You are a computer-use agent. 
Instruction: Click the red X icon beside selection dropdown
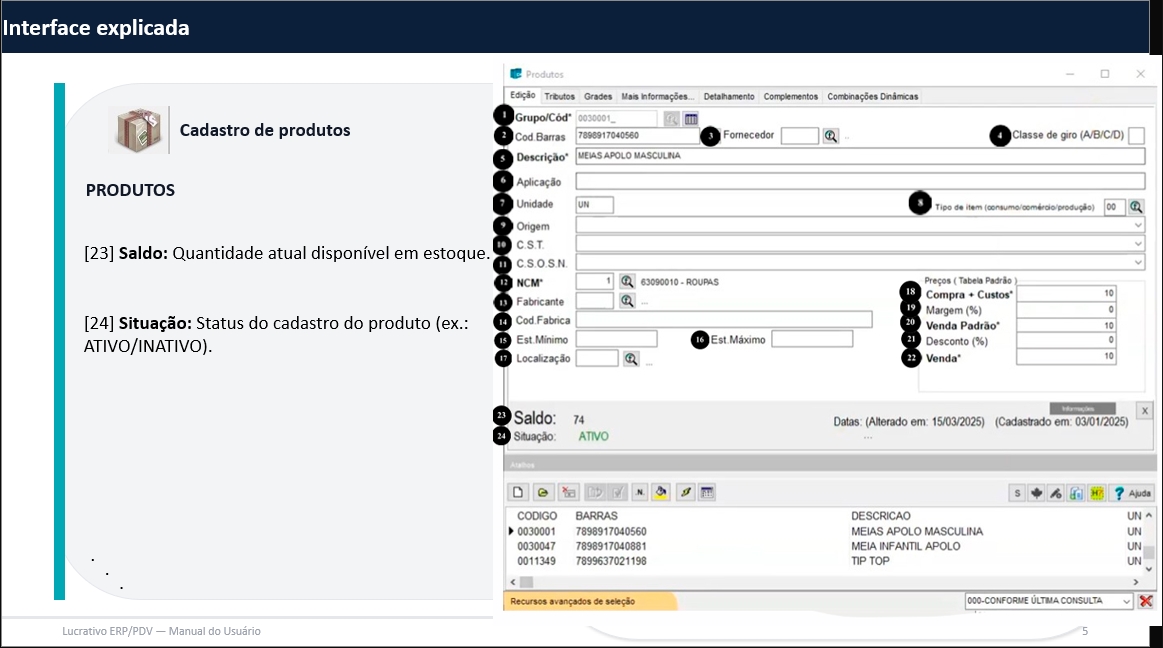click(x=1146, y=601)
